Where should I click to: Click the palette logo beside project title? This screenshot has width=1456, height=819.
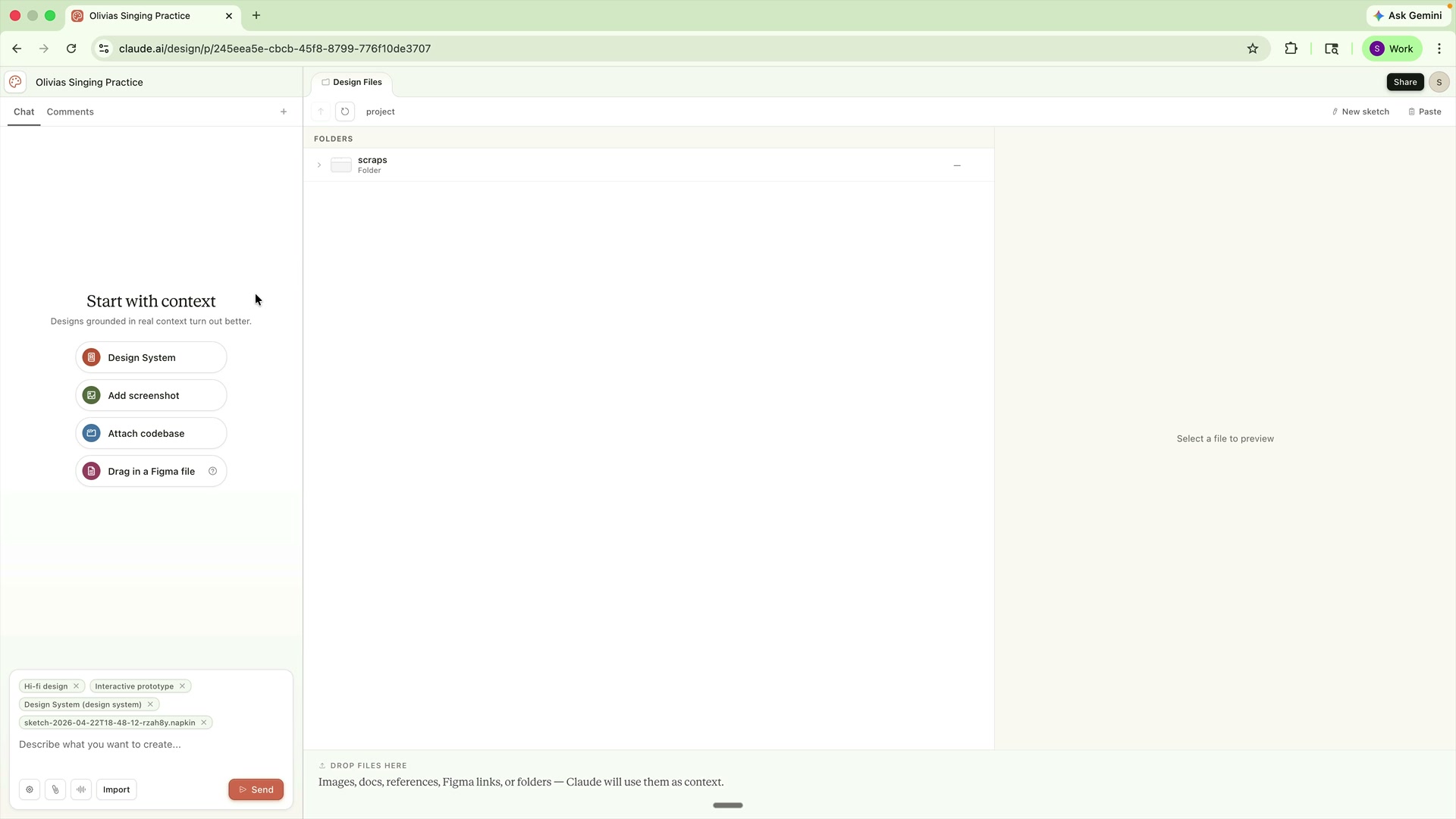point(15,82)
